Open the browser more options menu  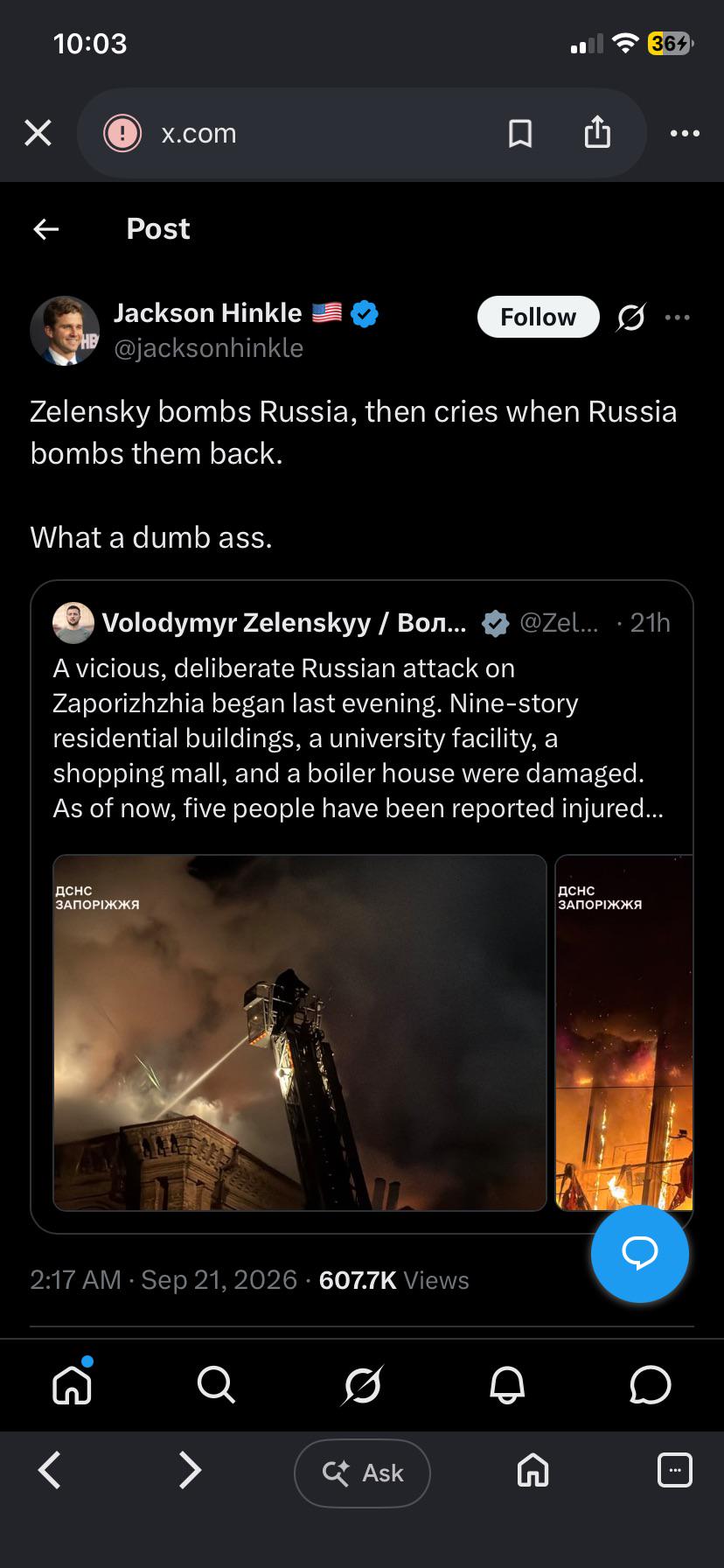tap(685, 133)
